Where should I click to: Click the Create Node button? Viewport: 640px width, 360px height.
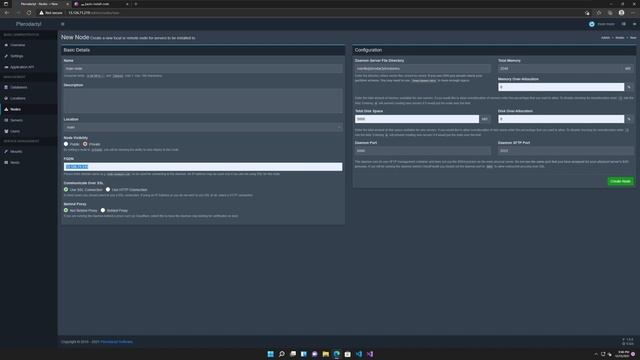[620, 181]
